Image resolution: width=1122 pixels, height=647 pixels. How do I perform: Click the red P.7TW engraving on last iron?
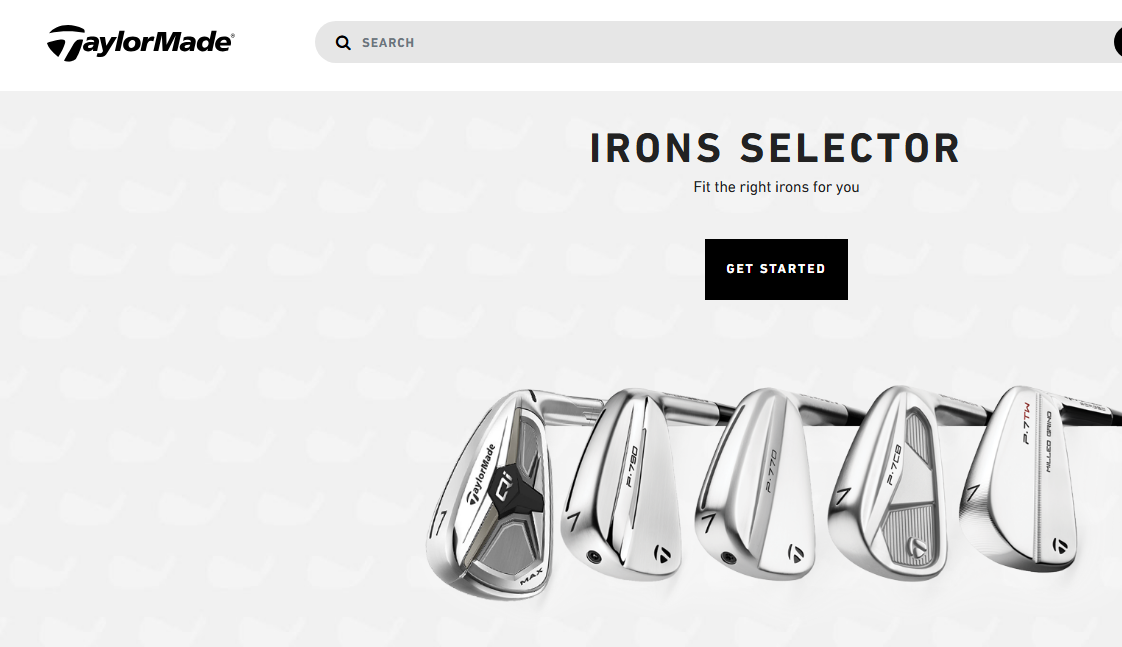click(1025, 423)
